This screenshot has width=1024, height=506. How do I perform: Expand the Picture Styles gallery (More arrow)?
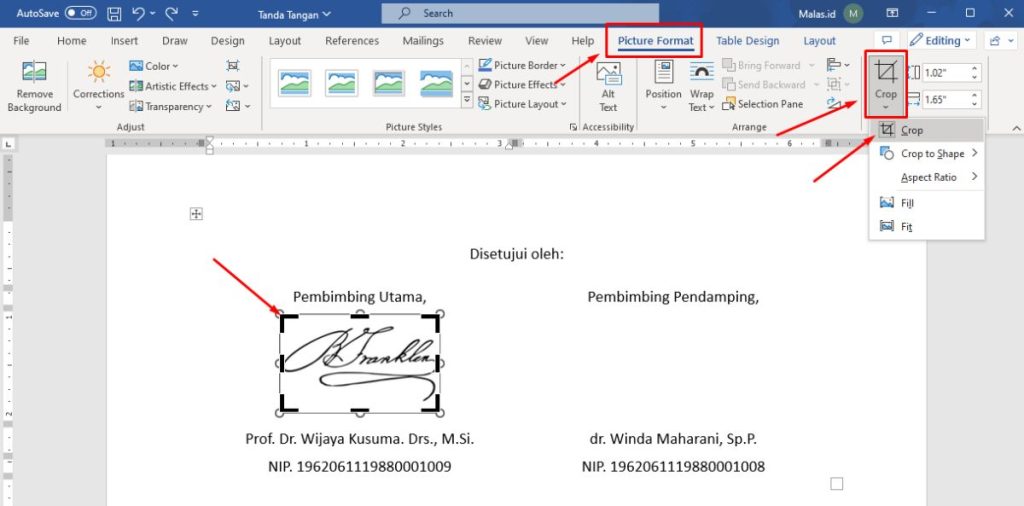467,100
